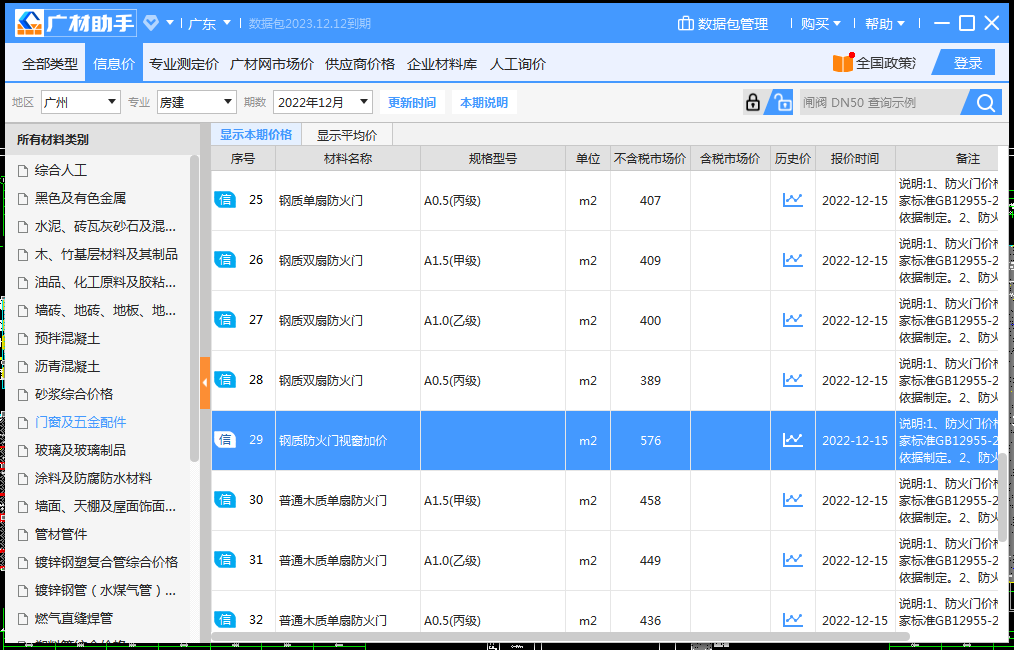This screenshot has height=650, width=1014.
Task: Open history price chart for row 27
Action: point(792,320)
